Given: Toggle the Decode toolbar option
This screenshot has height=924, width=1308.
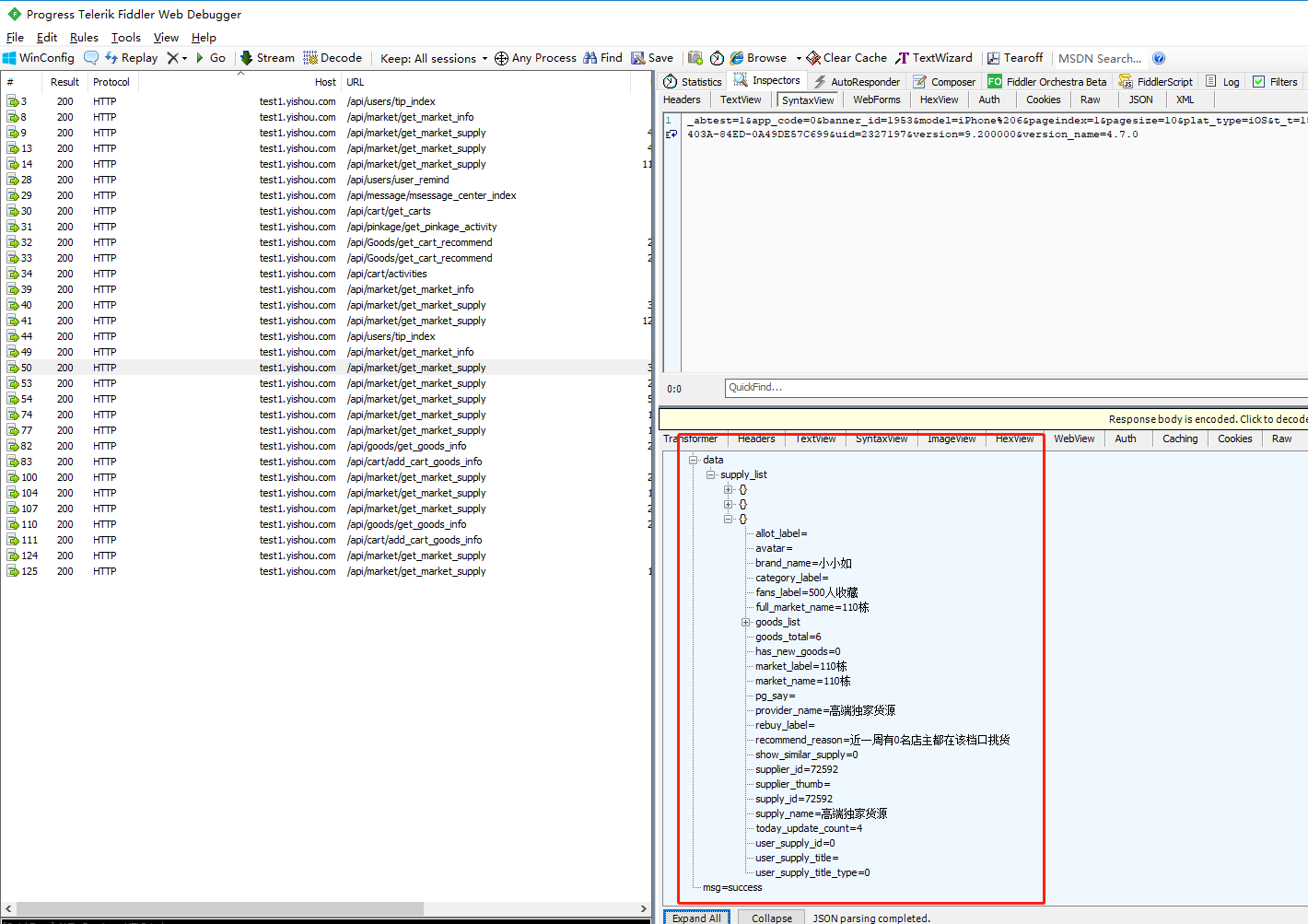Looking at the screenshot, I should point(333,58).
